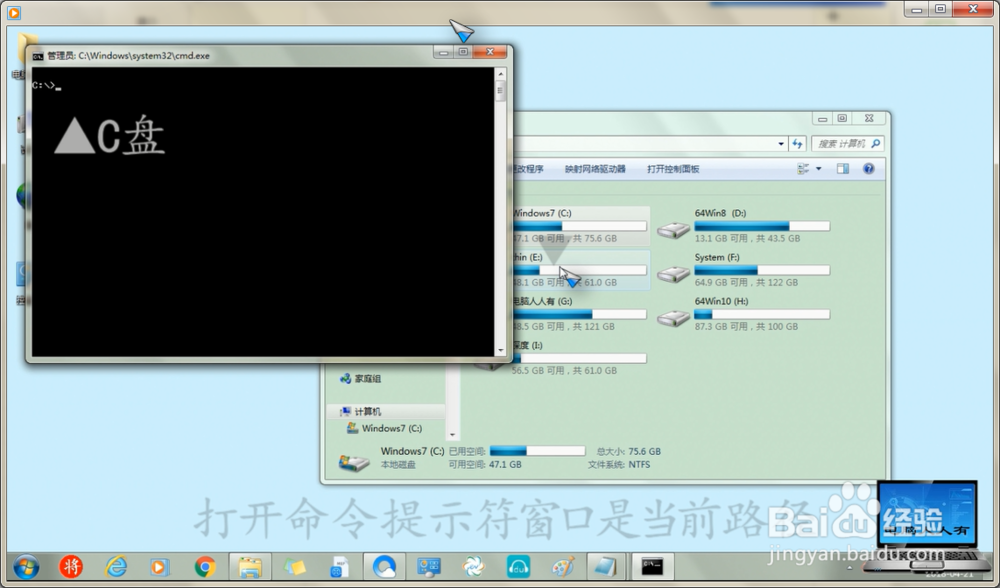Screen dimensions: 1000x588
Task: Select the 64Win10 (H:) drive icon
Action: point(674,318)
